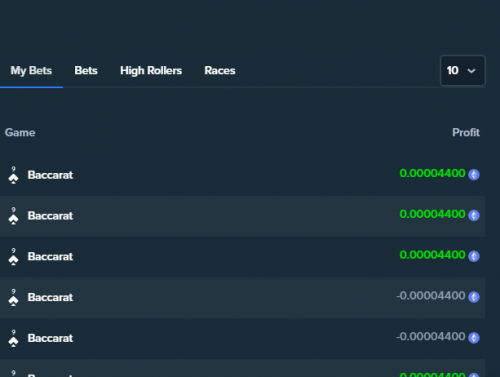Switch to the My Bets tab
The image size is (500, 377).
(x=31, y=71)
